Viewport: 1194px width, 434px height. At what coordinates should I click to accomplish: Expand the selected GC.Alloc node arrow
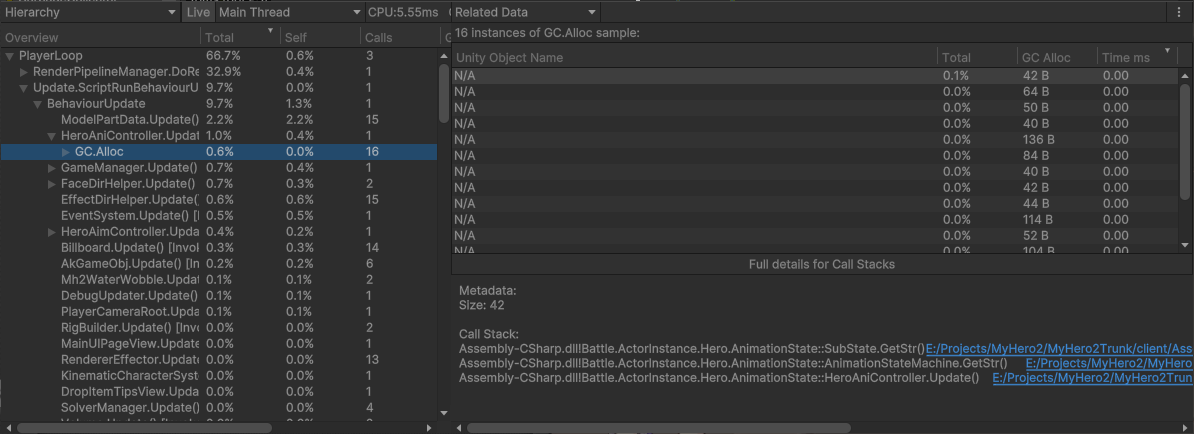click(67, 152)
